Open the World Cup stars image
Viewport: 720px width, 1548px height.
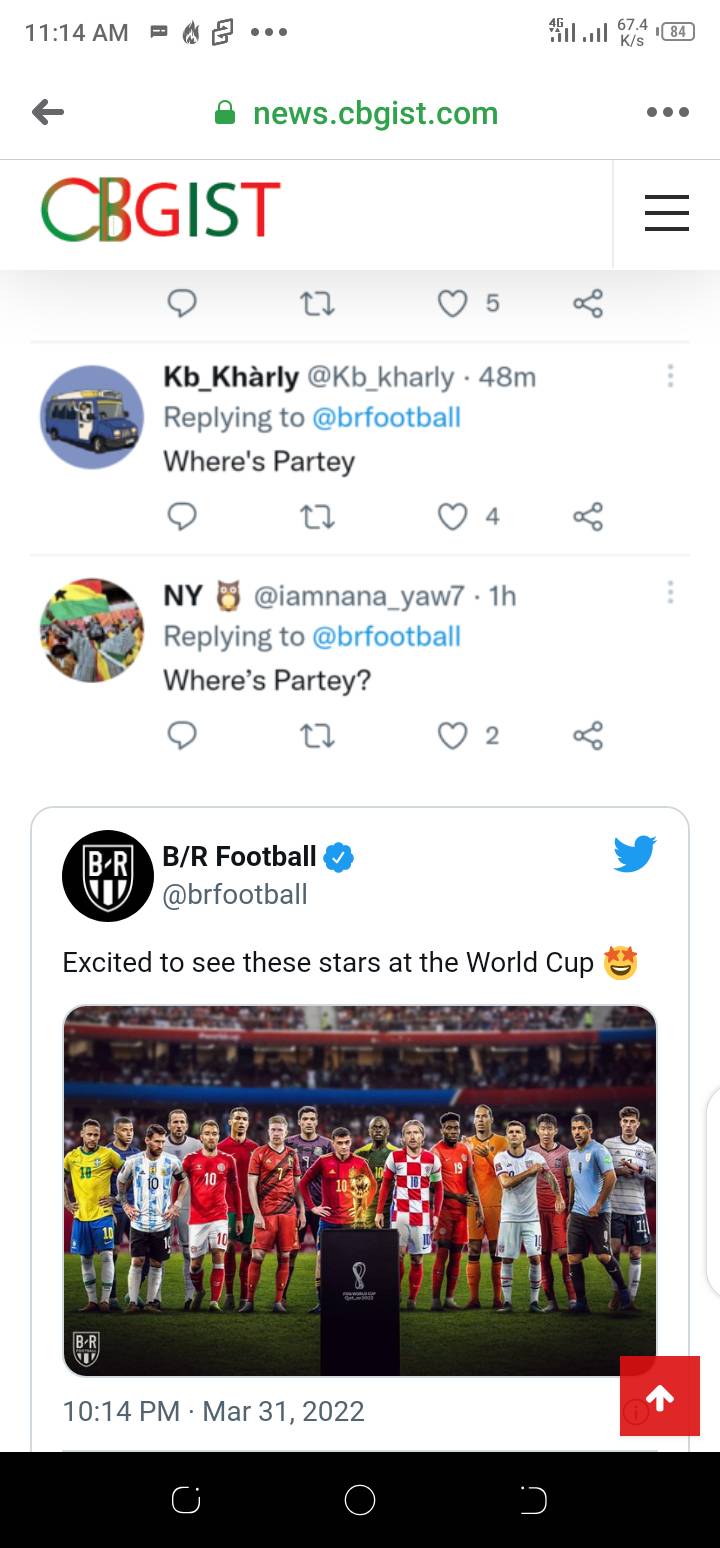pyautogui.click(x=360, y=1190)
